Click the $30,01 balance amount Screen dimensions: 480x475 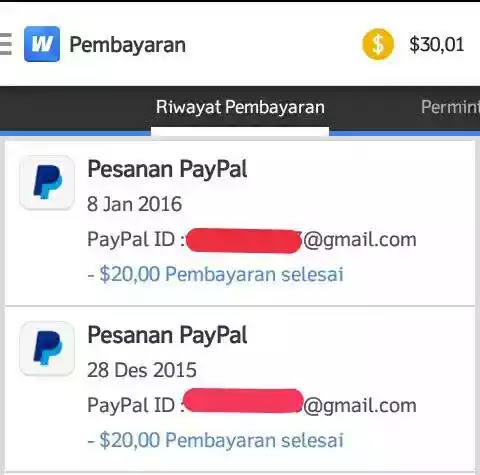pos(437,44)
